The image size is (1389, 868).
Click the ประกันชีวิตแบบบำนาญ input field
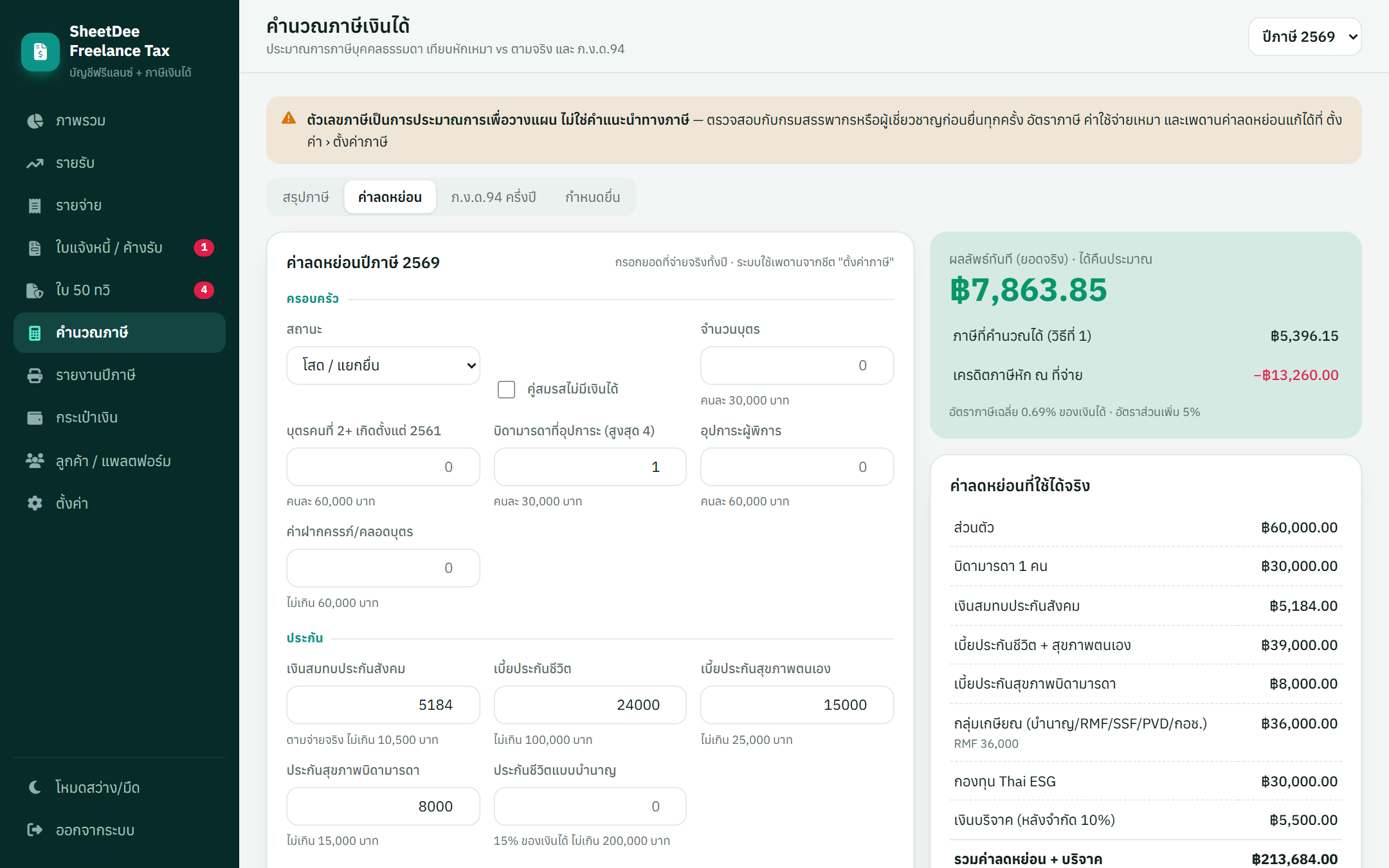pos(590,806)
